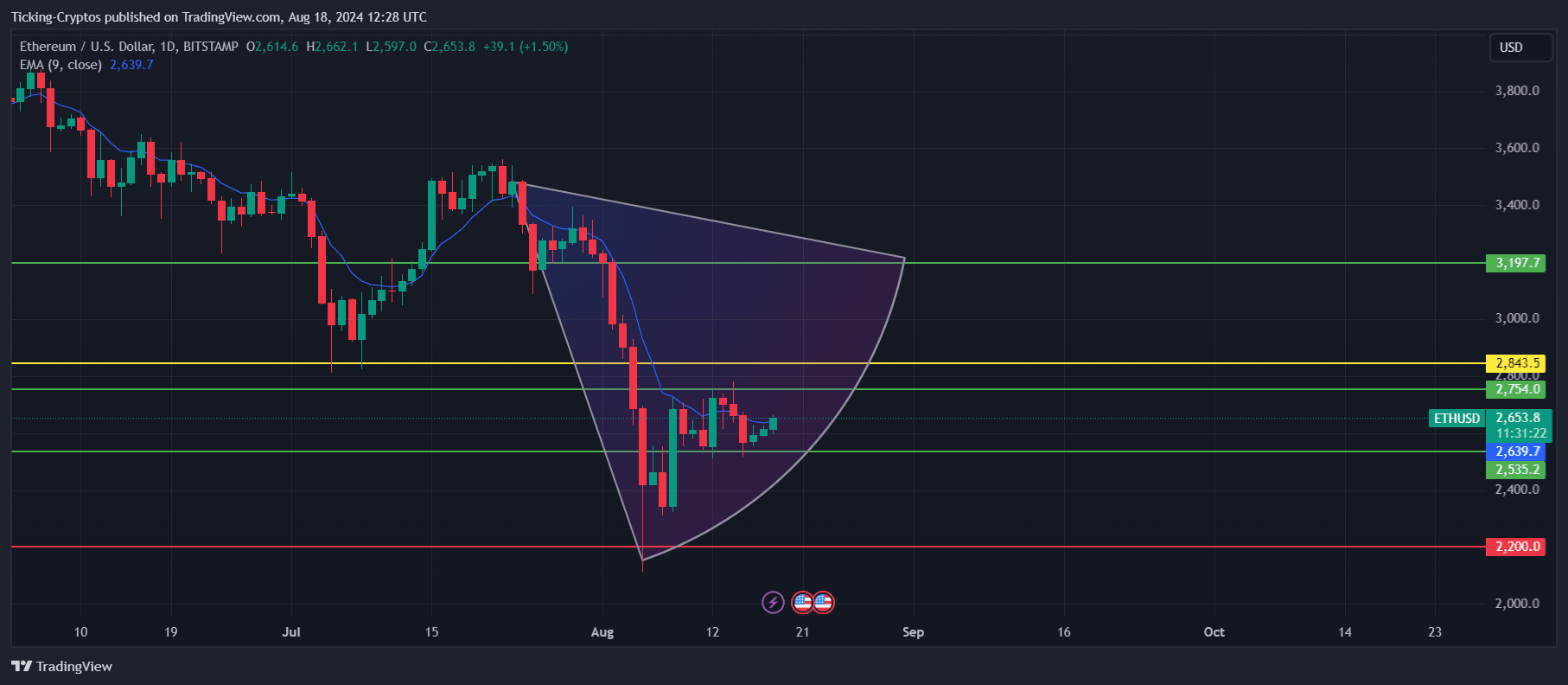Viewport: 1568px width, 685px height.
Task: Click the Ethereum / U.S. Dollar symbol title
Action: 129,47
